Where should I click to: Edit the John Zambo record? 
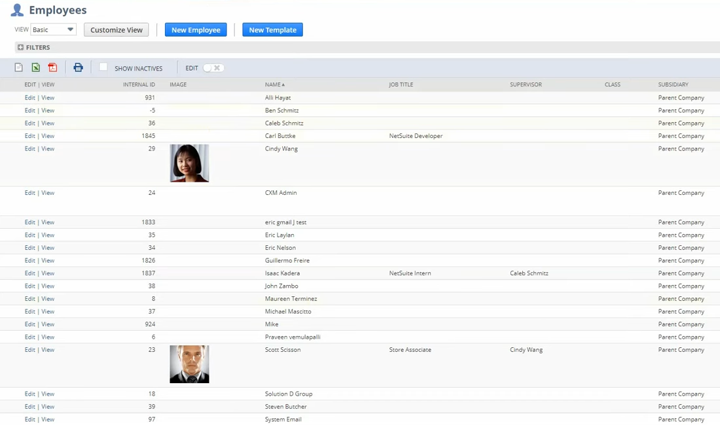[x=30, y=286]
